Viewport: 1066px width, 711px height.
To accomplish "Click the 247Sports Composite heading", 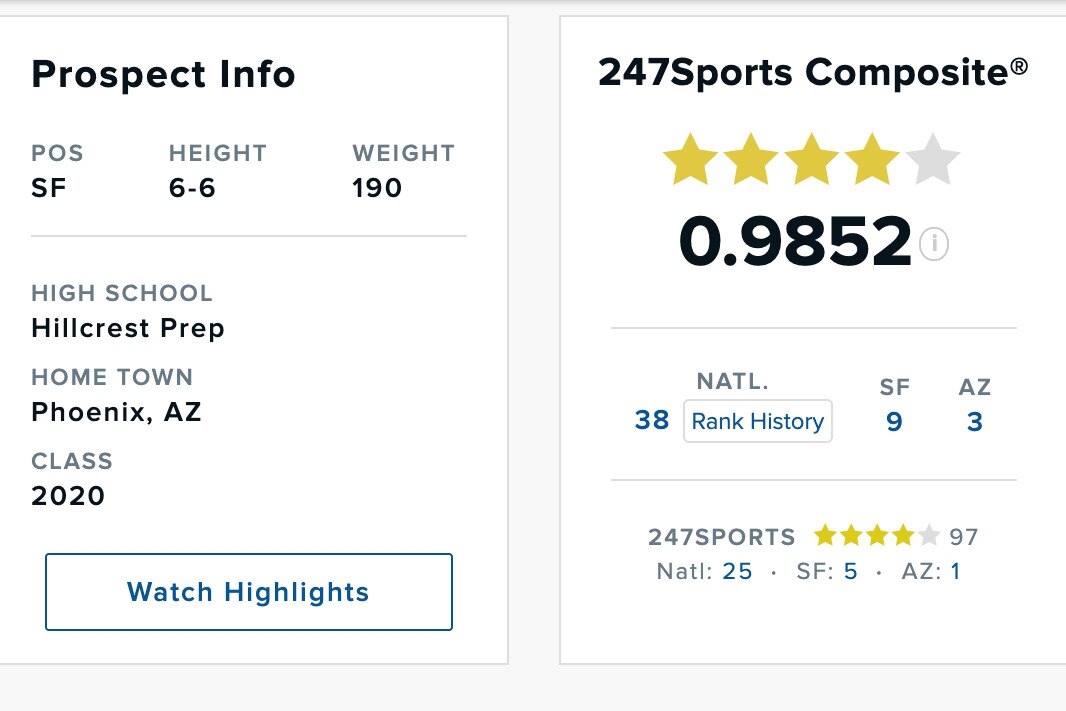I will click(812, 73).
